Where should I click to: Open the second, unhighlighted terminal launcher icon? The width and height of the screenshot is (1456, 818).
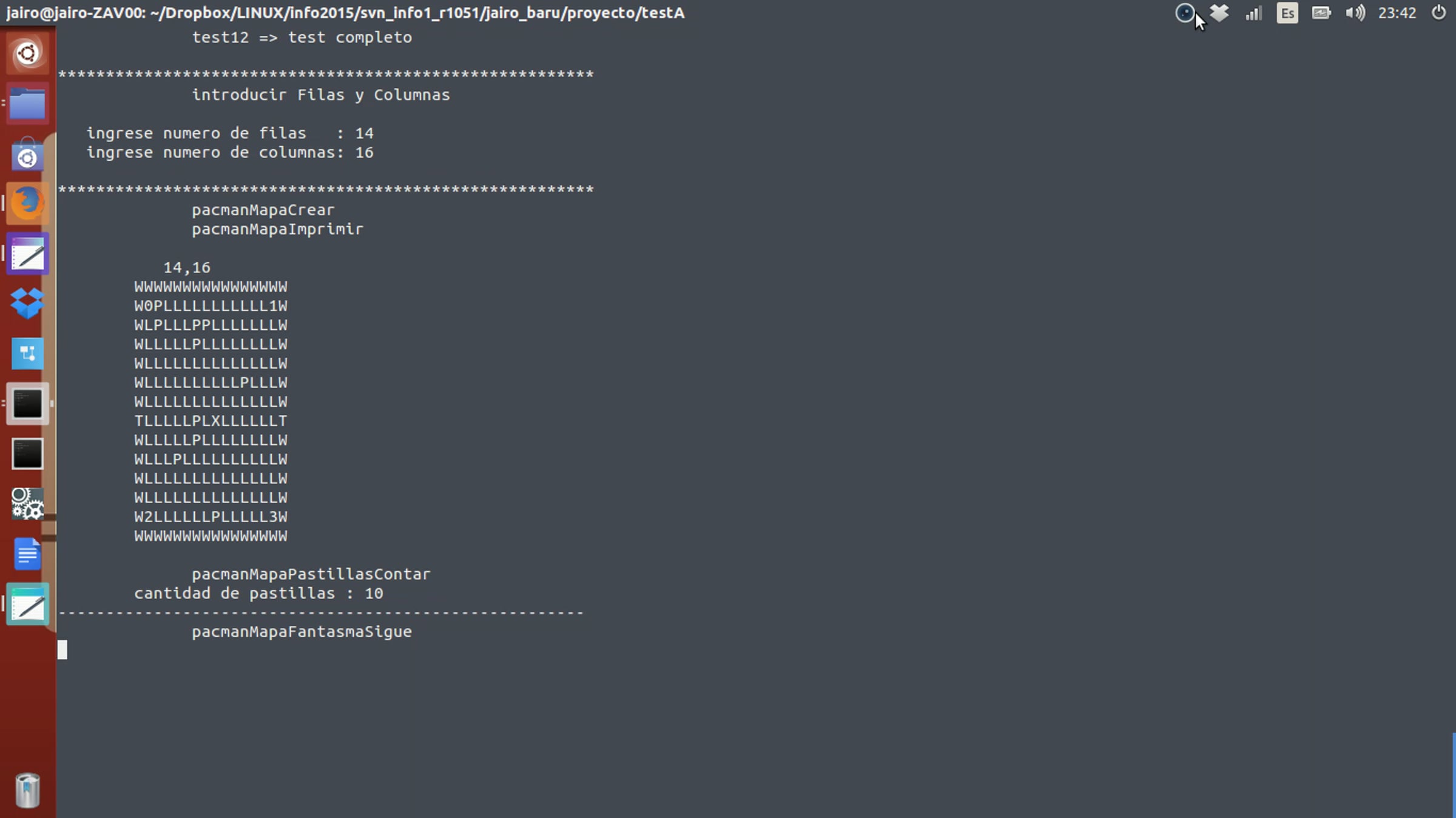27,454
